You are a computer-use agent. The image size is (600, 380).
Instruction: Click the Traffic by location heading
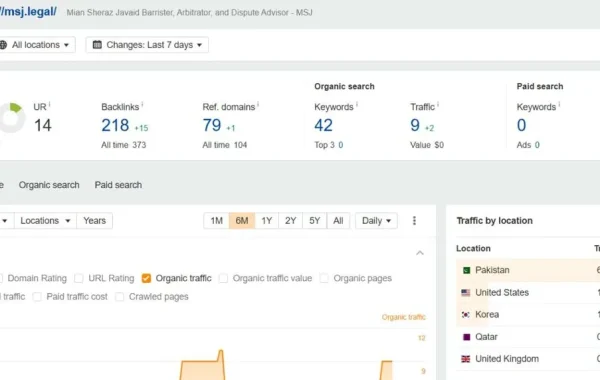pos(494,221)
